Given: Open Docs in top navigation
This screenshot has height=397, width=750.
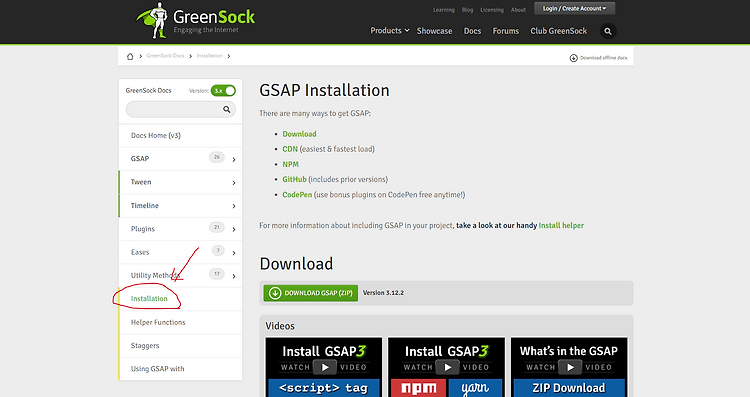Looking at the screenshot, I should [472, 31].
